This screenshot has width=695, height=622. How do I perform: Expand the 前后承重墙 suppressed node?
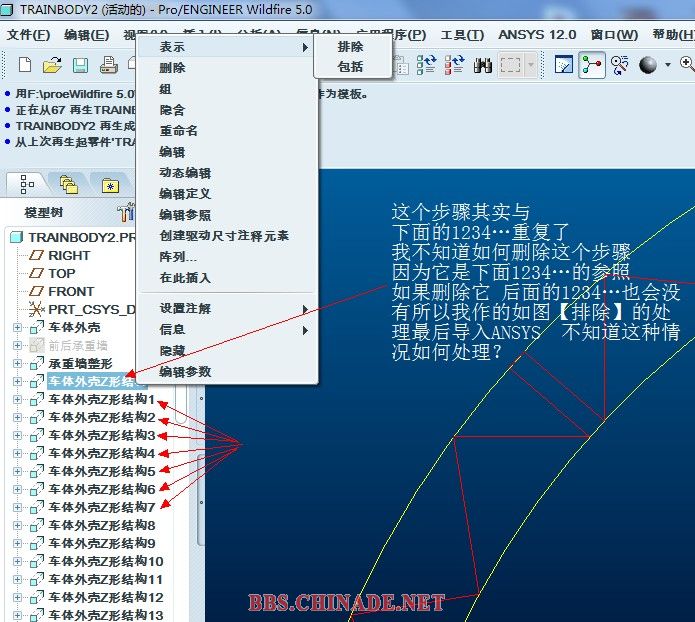(17, 345)
